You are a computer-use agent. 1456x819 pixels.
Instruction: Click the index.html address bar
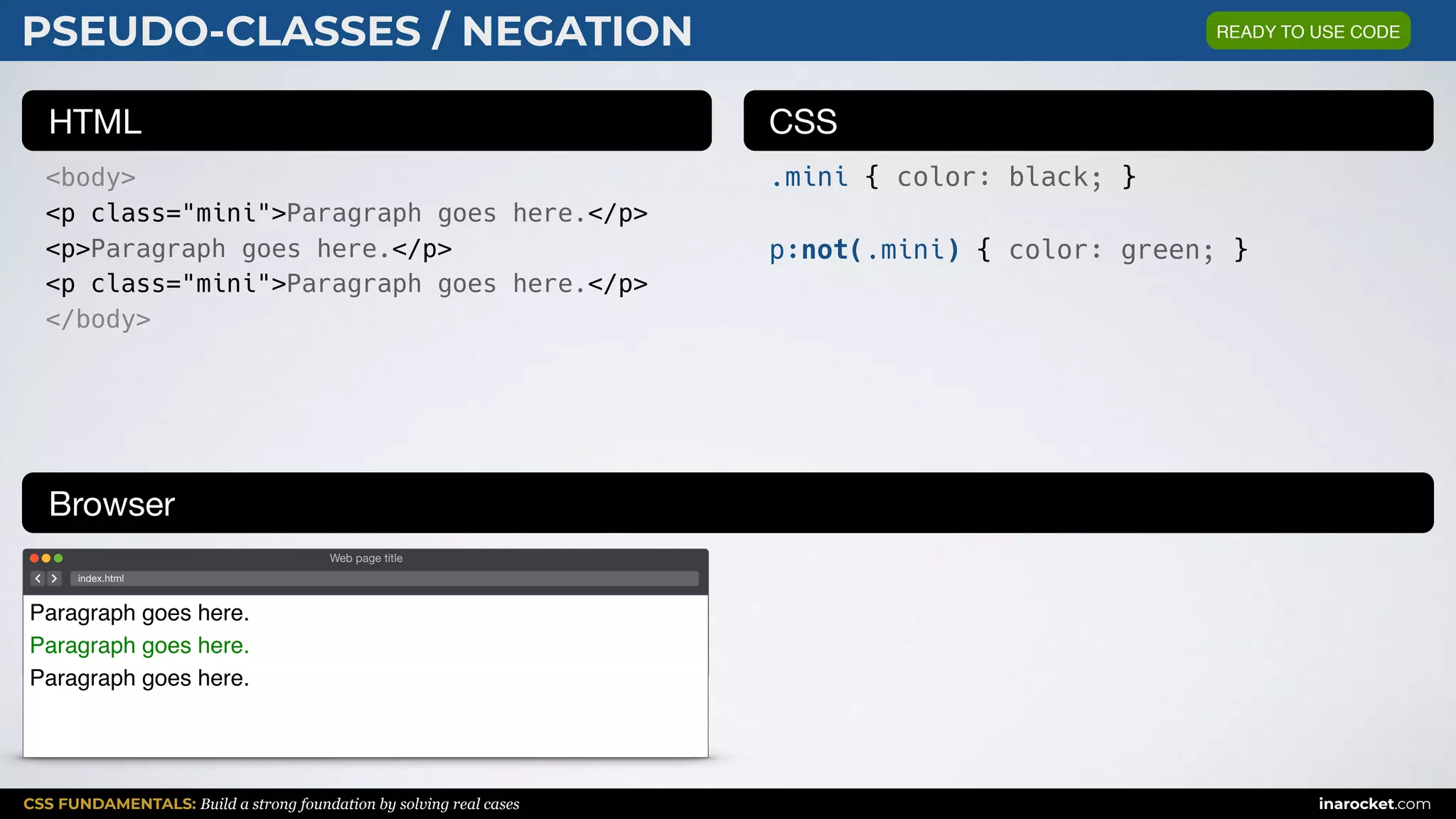(384, 579)
